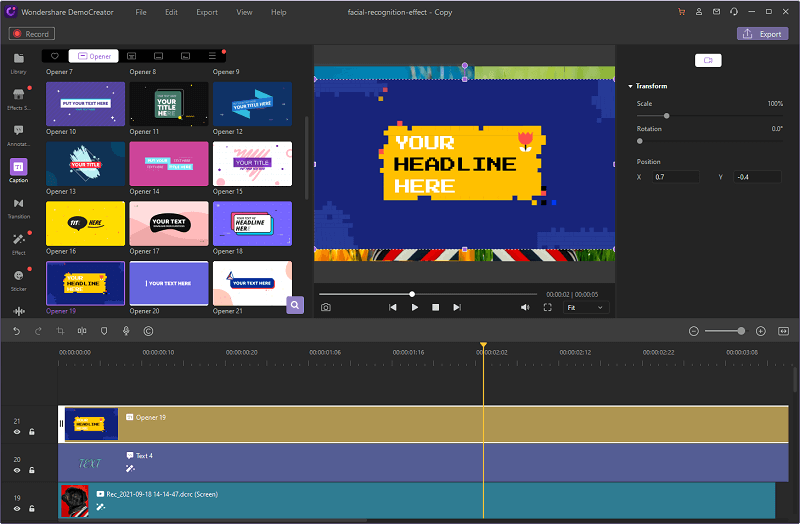Screen dimensions: 800x524
Task: Switch to the third caption category tab
Action: tap(159, 56)
